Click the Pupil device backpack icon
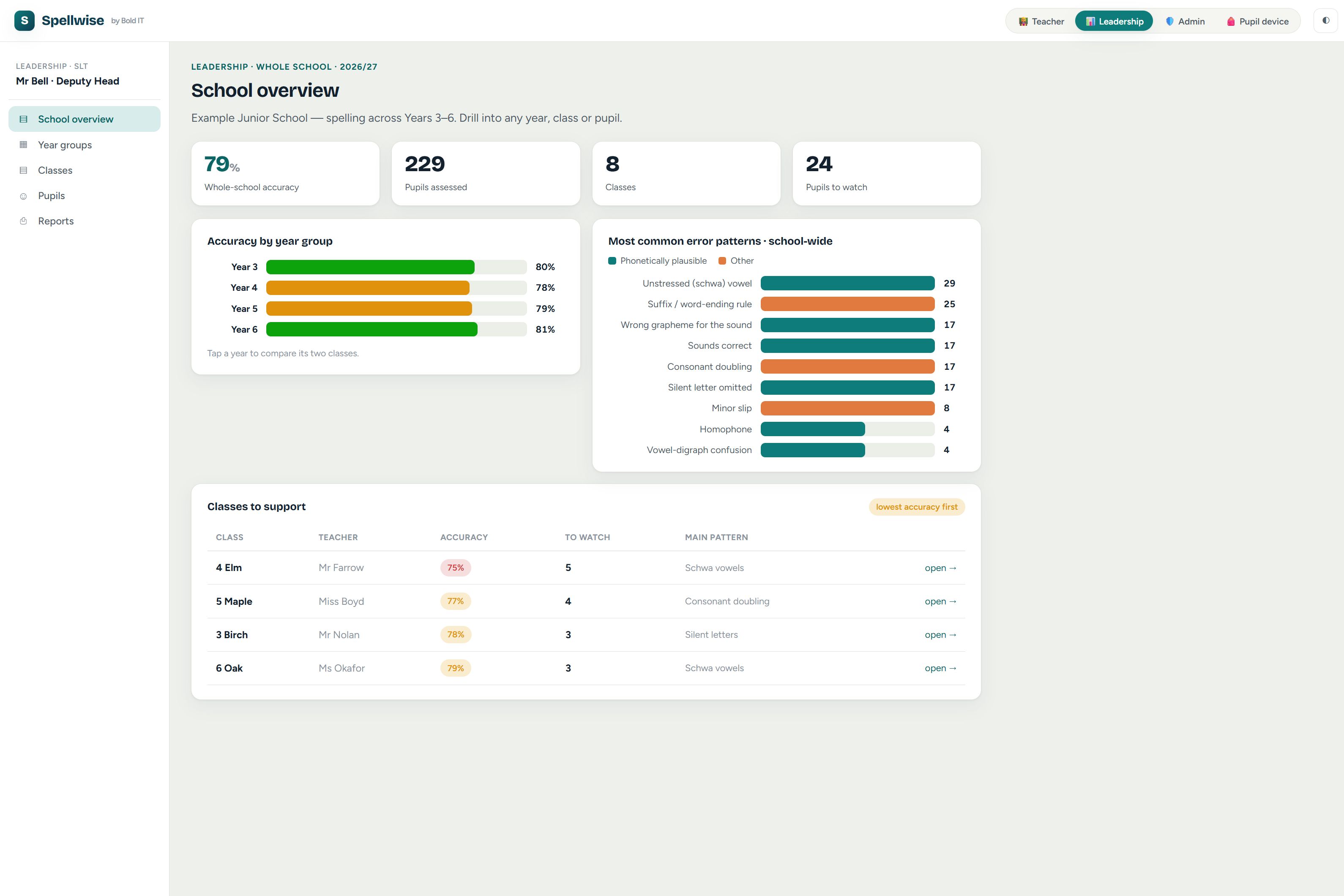The height and width of the screenshot is (896, 1344). tap(1231, 21)
